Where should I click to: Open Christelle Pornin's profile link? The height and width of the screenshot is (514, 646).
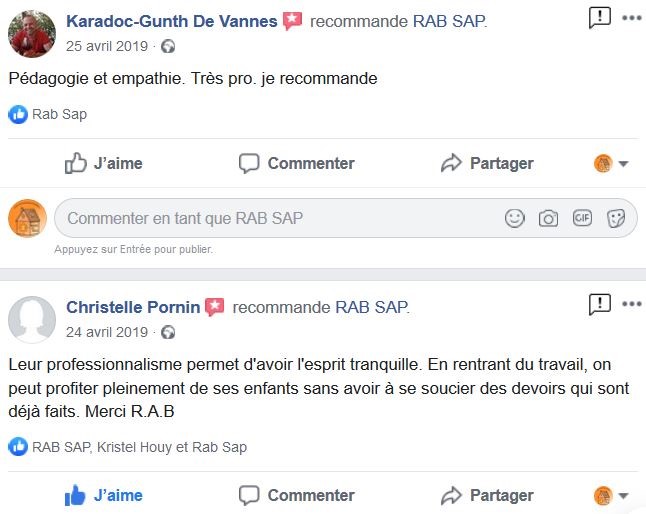(x=133, y=307)
